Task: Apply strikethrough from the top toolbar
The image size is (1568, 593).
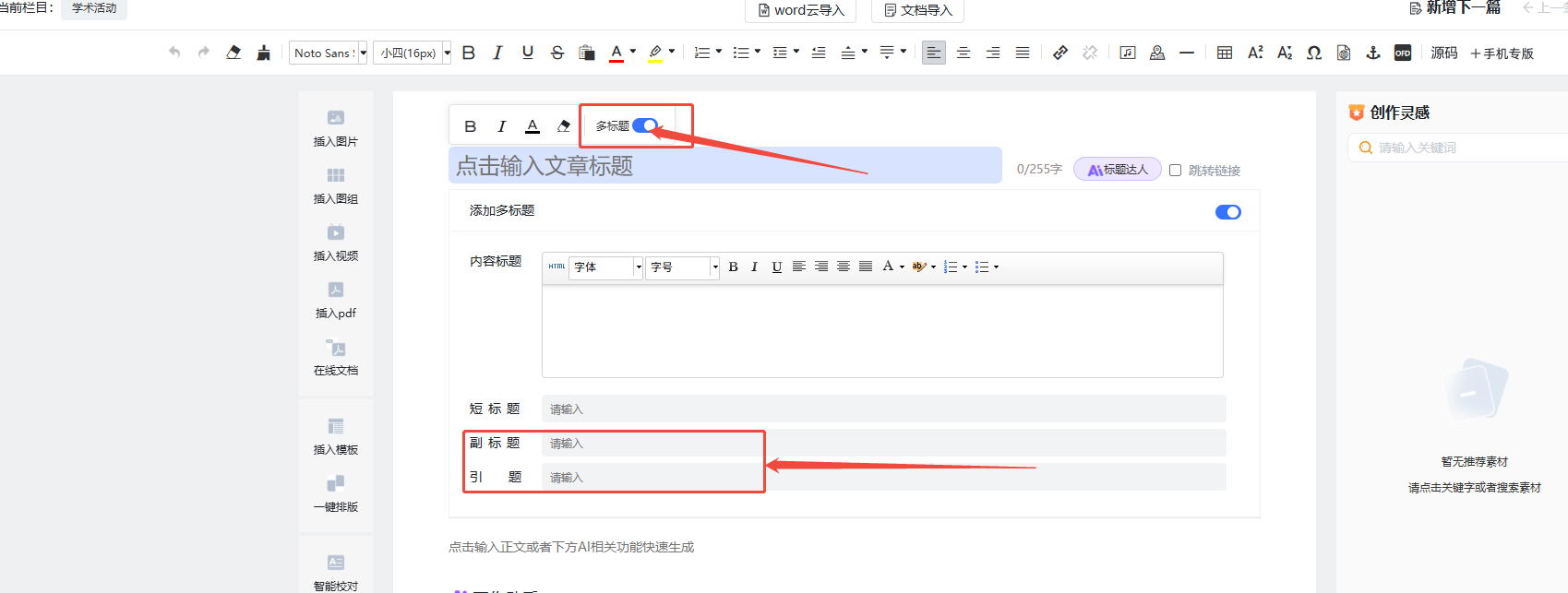Action: coord(557,53)
